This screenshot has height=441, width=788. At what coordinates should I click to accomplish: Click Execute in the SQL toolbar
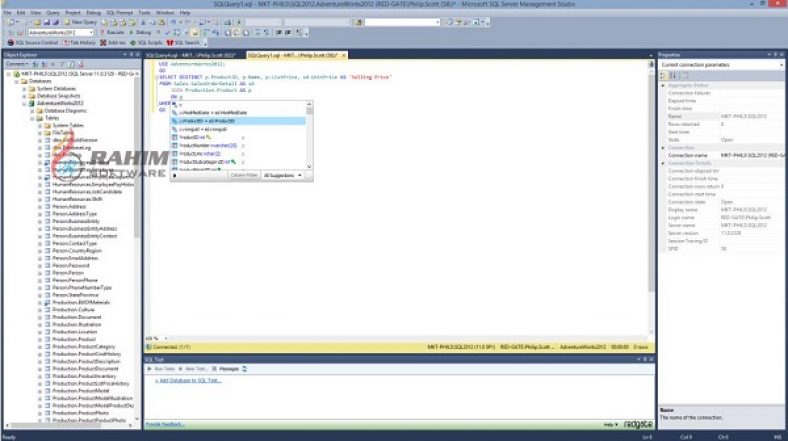click(x=112, y=32)
